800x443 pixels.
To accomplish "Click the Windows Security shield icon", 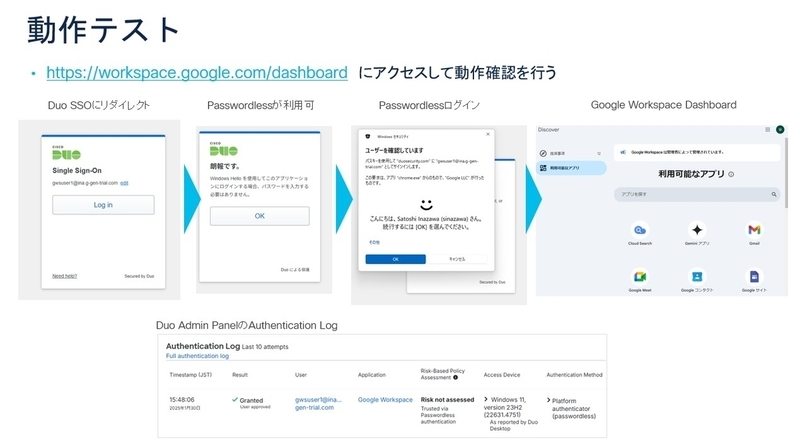I will click(x=367, y=137).
